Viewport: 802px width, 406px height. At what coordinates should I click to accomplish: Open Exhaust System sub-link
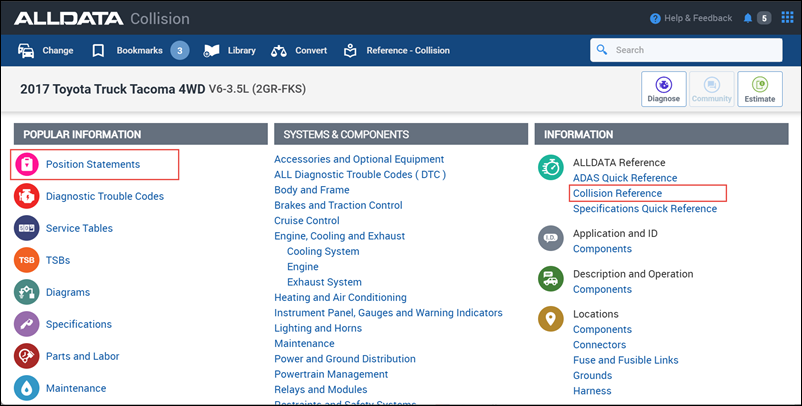(324, 282)
